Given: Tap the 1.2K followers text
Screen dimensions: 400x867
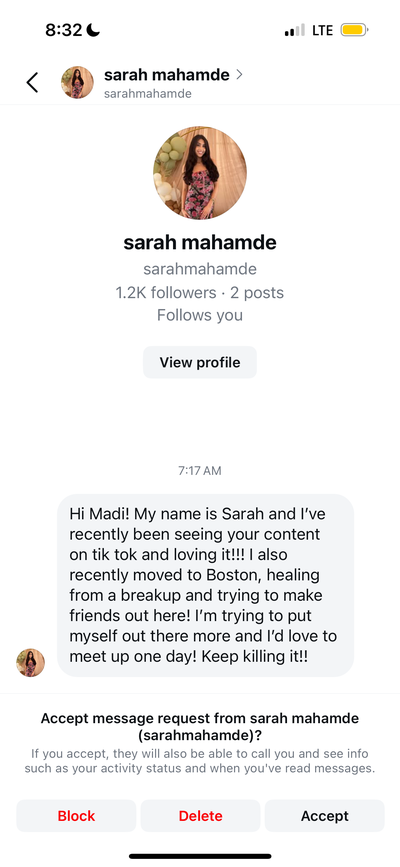Looking at the screenshot, I should click(165, 293).
